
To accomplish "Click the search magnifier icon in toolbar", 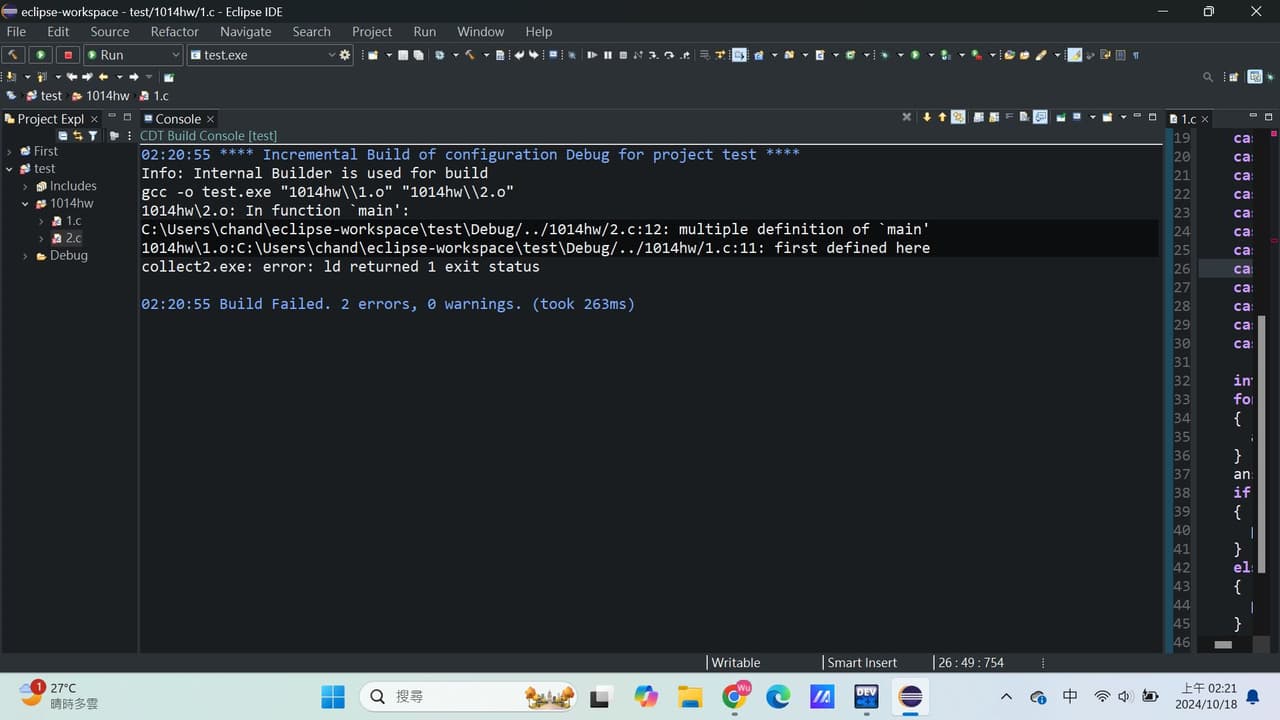I will [1208, 77].
